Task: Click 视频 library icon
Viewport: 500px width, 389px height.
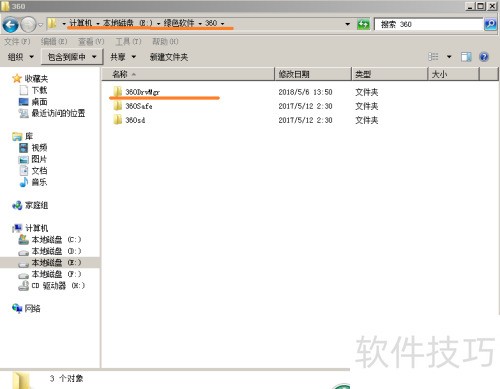Action: click(x=23, y=148)
